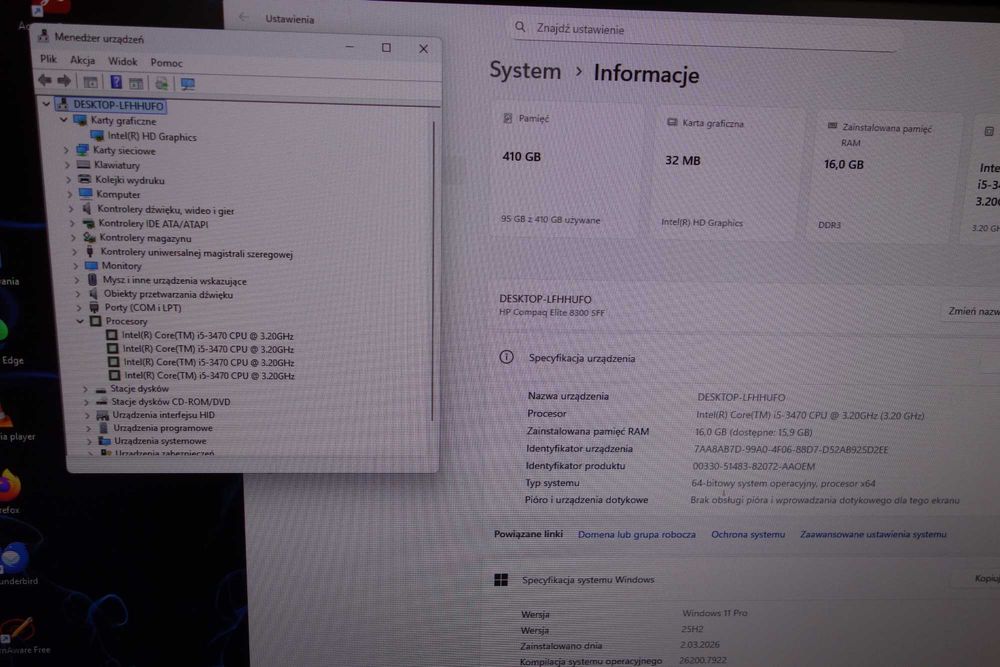1000x667 pixels.
Task: Click the Klawiatury keyboard icon
Action: [x=84, y=165]
